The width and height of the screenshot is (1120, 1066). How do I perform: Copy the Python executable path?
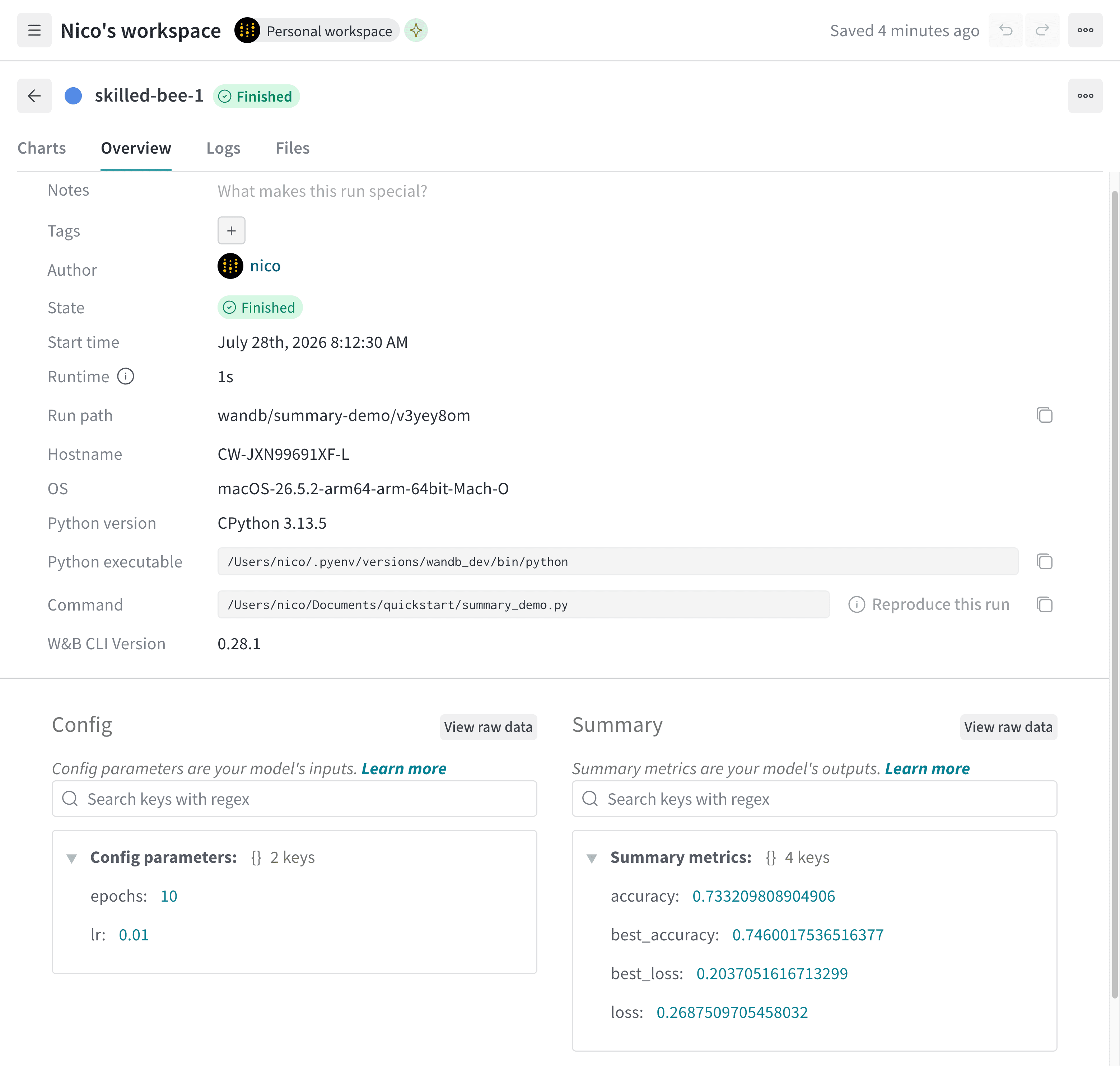point(1044,561)
